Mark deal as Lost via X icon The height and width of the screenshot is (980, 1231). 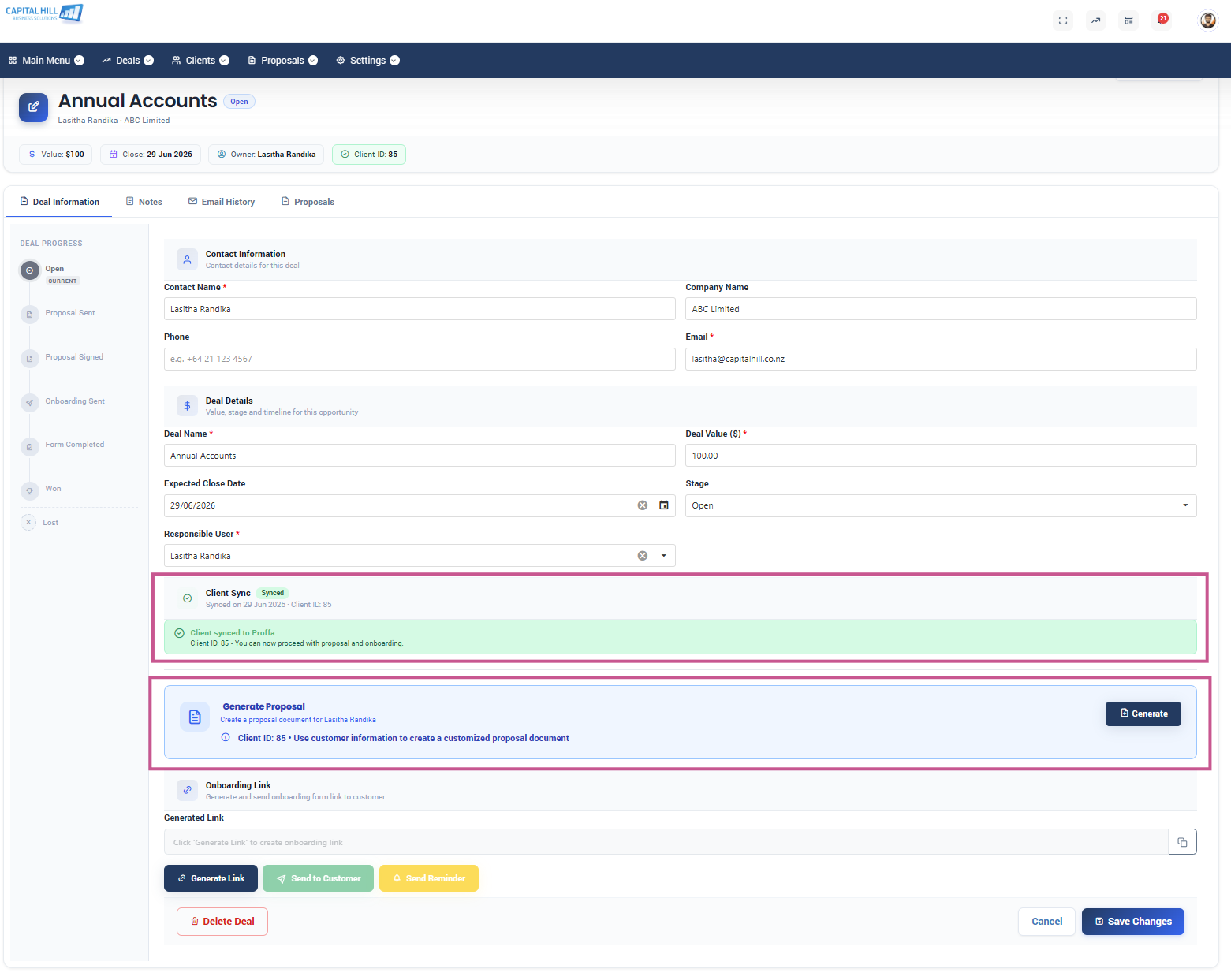(x=28, y=522)
